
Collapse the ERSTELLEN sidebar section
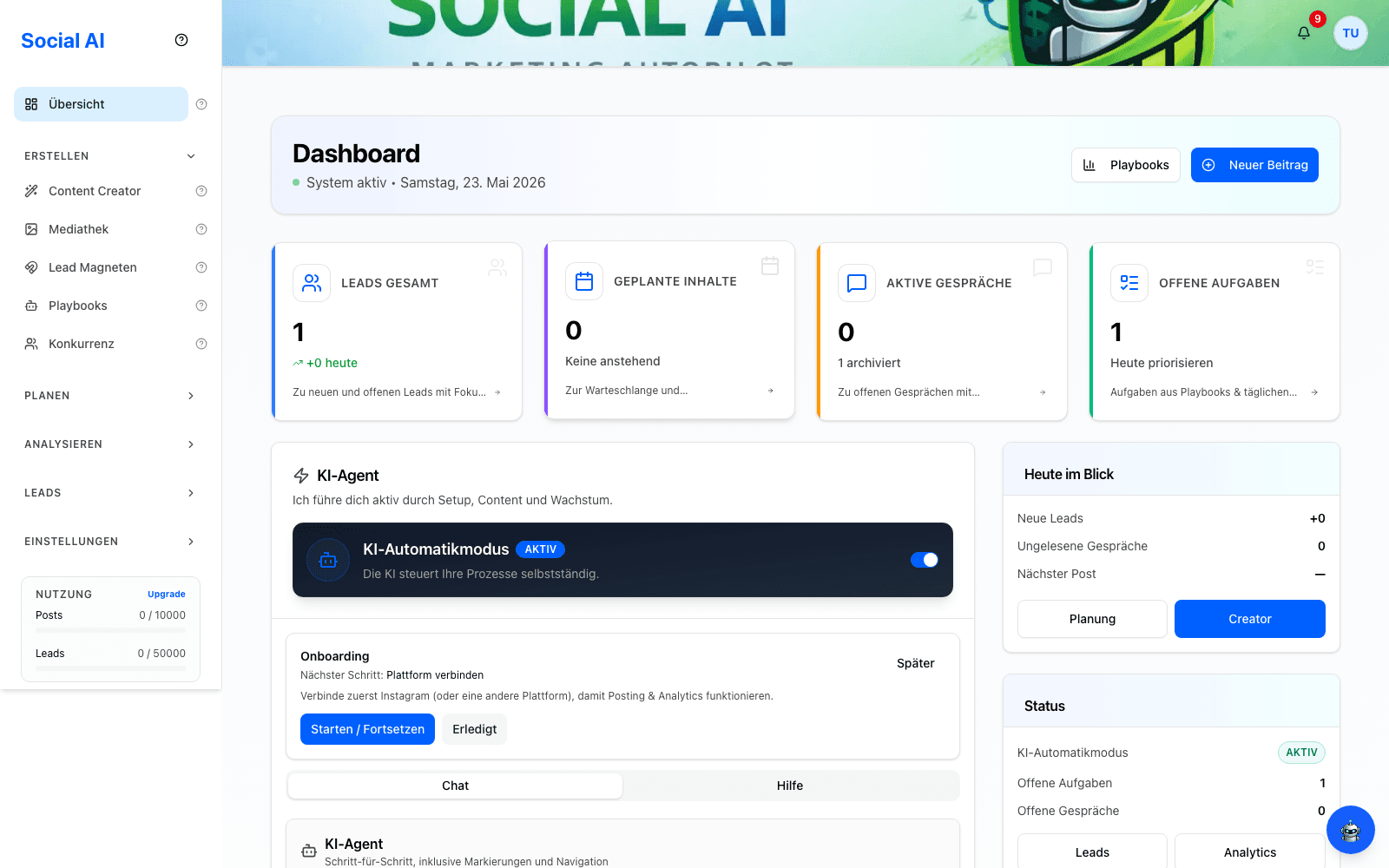110,156
